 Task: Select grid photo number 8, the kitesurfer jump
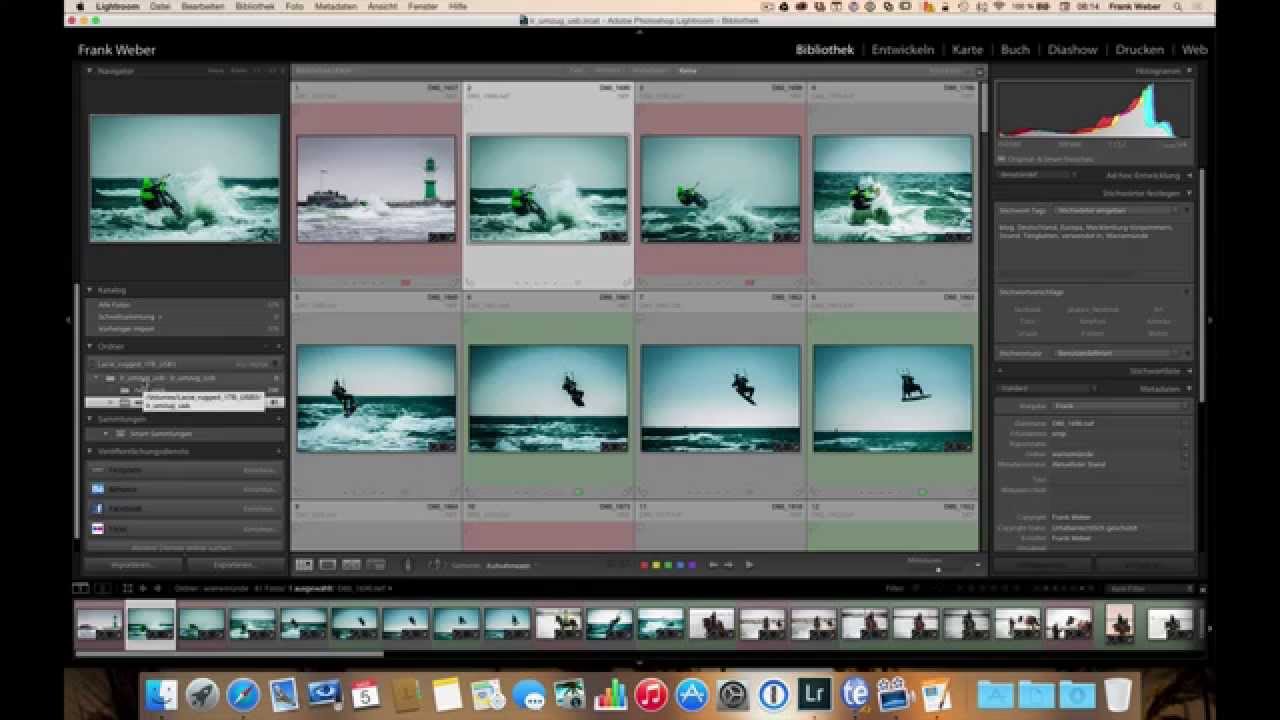pyautogui.click(x=892, y=398)
